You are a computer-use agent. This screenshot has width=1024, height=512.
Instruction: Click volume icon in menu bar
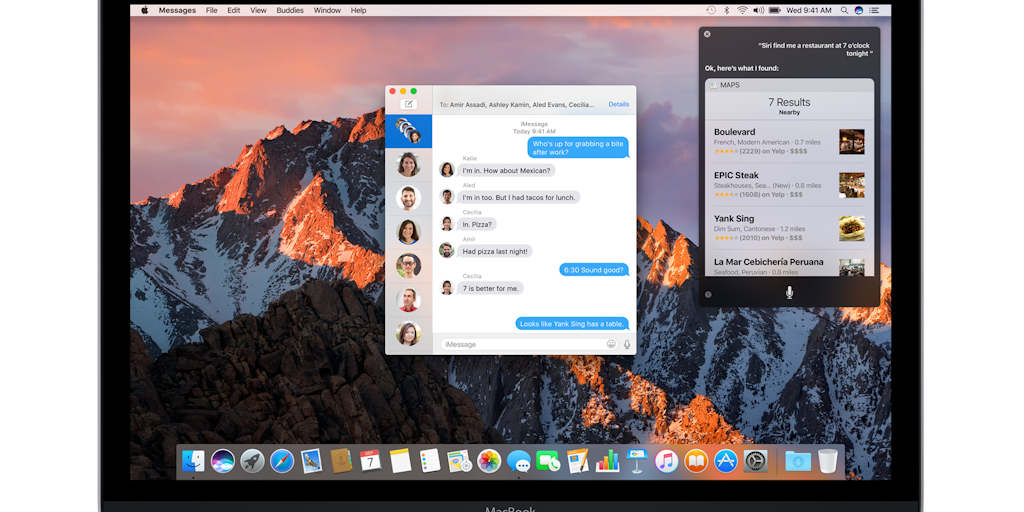pos(758,10)
